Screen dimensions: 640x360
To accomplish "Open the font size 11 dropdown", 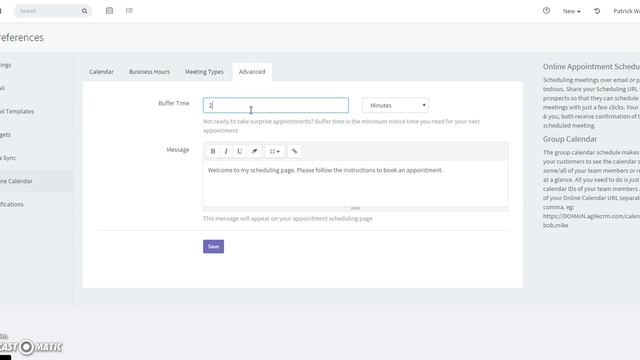I will pyautogui.click(x=275, y=151).
